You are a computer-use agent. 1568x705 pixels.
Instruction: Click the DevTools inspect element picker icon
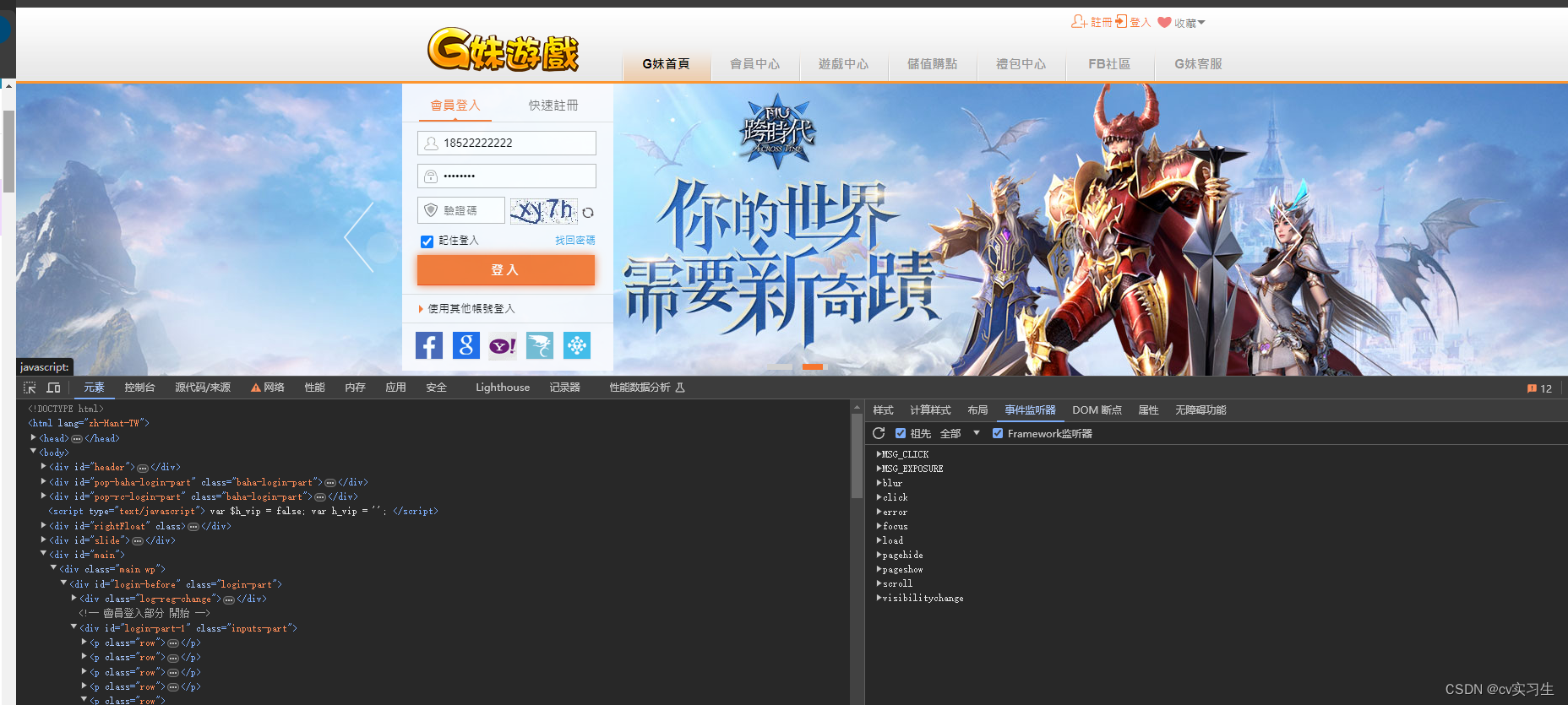pyautogui.click(x=30, y=388)
